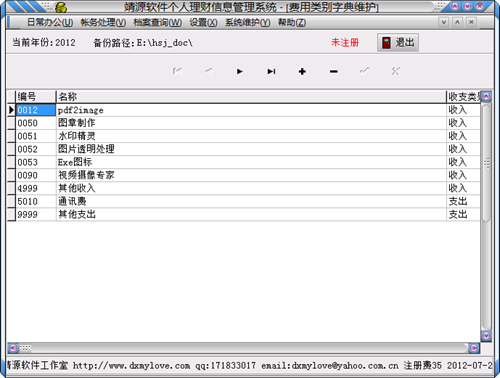
Task: Click scroll right arrow of horizontal scrollbar
Action: coord(474,348)
